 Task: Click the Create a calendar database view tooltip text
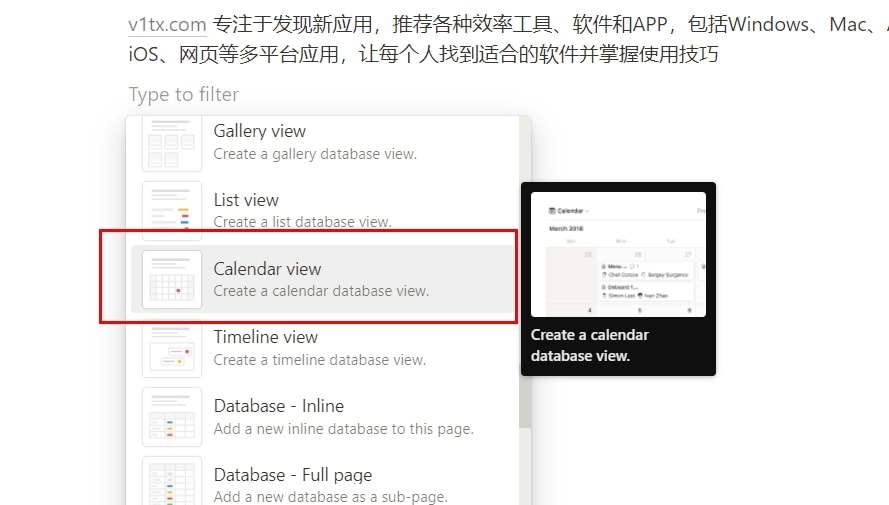point(590,345)
